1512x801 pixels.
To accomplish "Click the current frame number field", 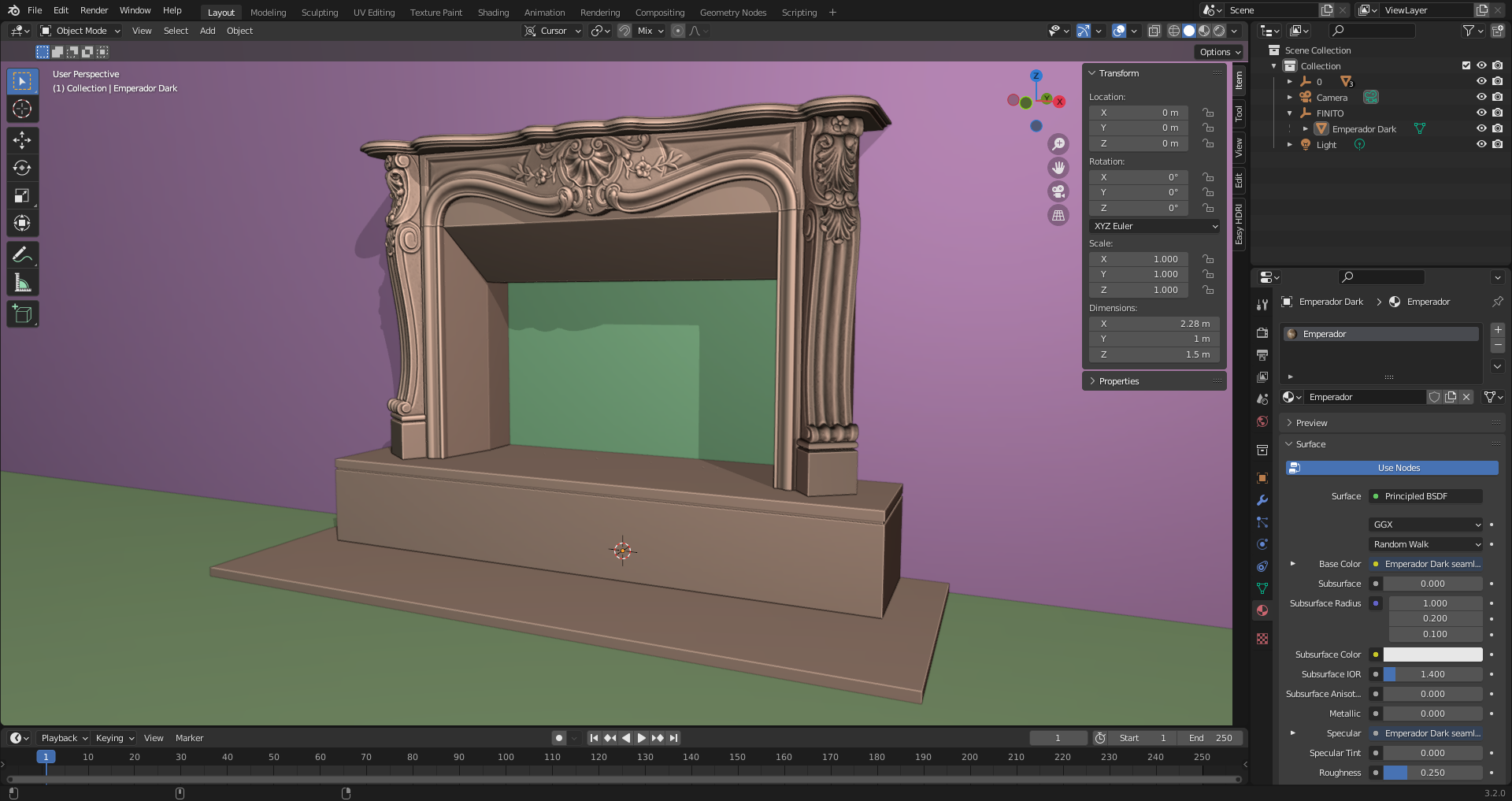I will click(x=1058, y=738).
